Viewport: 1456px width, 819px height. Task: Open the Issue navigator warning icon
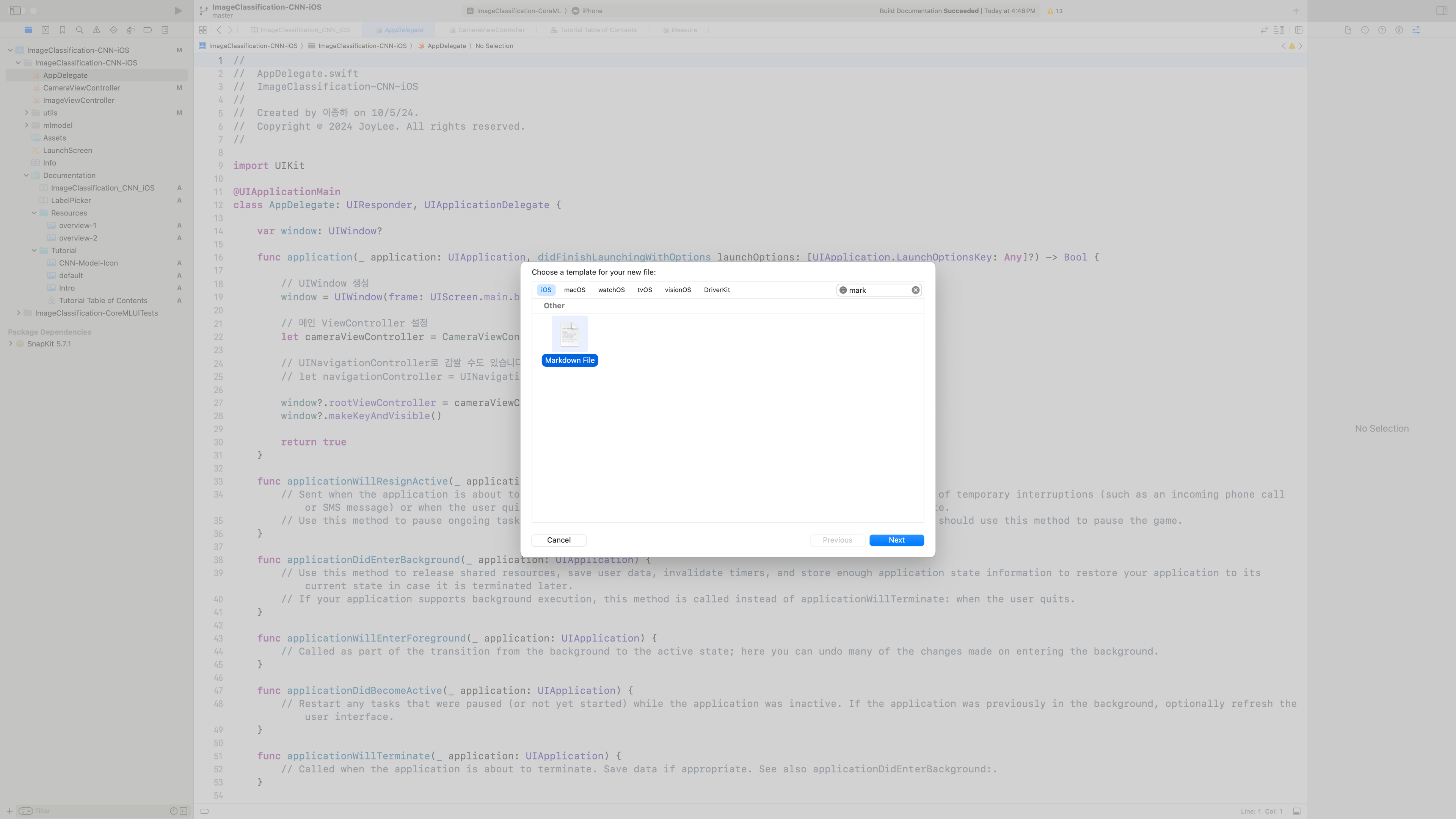click(97, 30)
